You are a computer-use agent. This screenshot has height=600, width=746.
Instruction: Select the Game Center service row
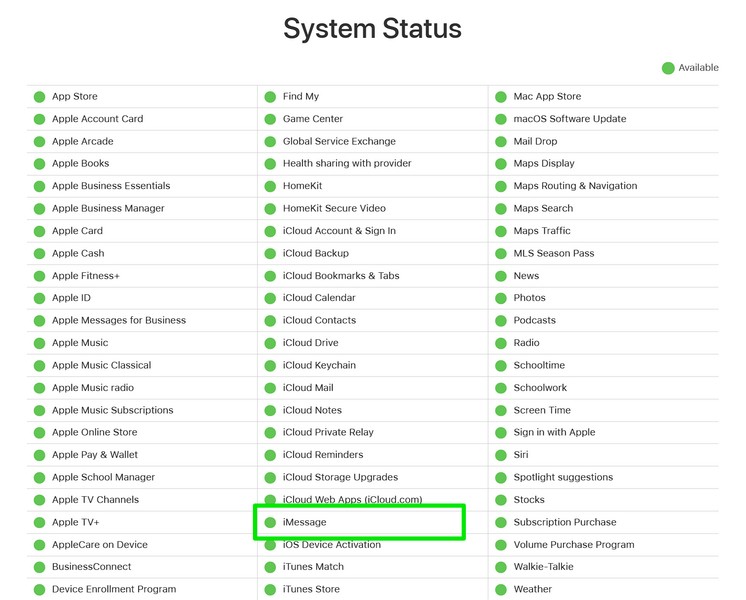click(x=313, y=119)
